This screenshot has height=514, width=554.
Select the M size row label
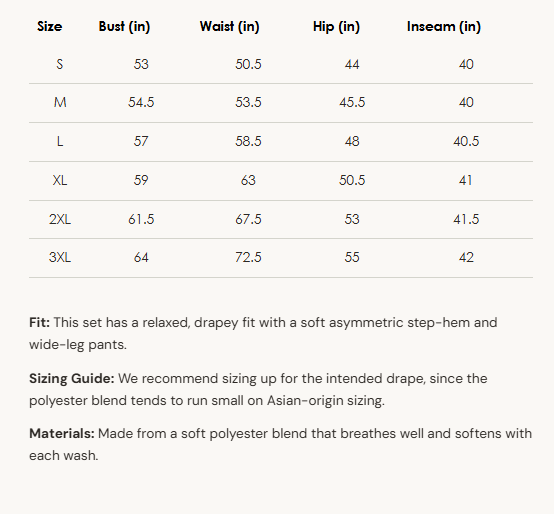pos(60,102)
